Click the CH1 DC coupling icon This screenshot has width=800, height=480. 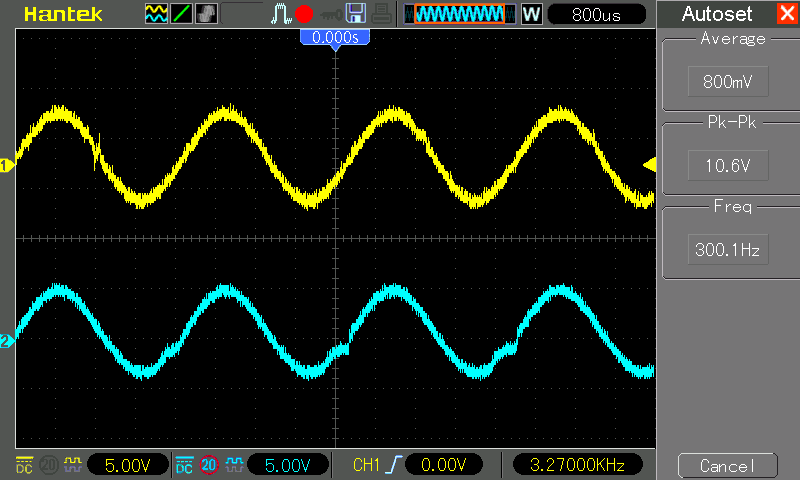pos(24,465)
